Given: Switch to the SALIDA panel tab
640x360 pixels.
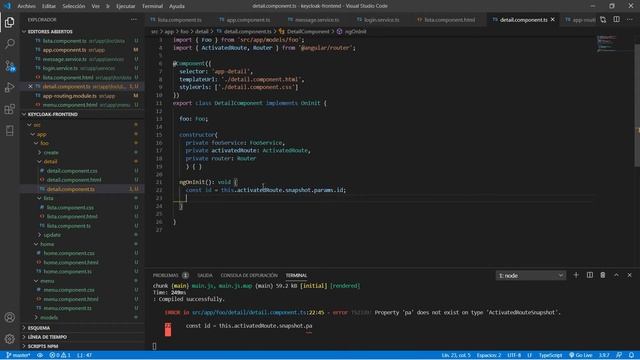Looking at the screenshot, I should 205,276.
